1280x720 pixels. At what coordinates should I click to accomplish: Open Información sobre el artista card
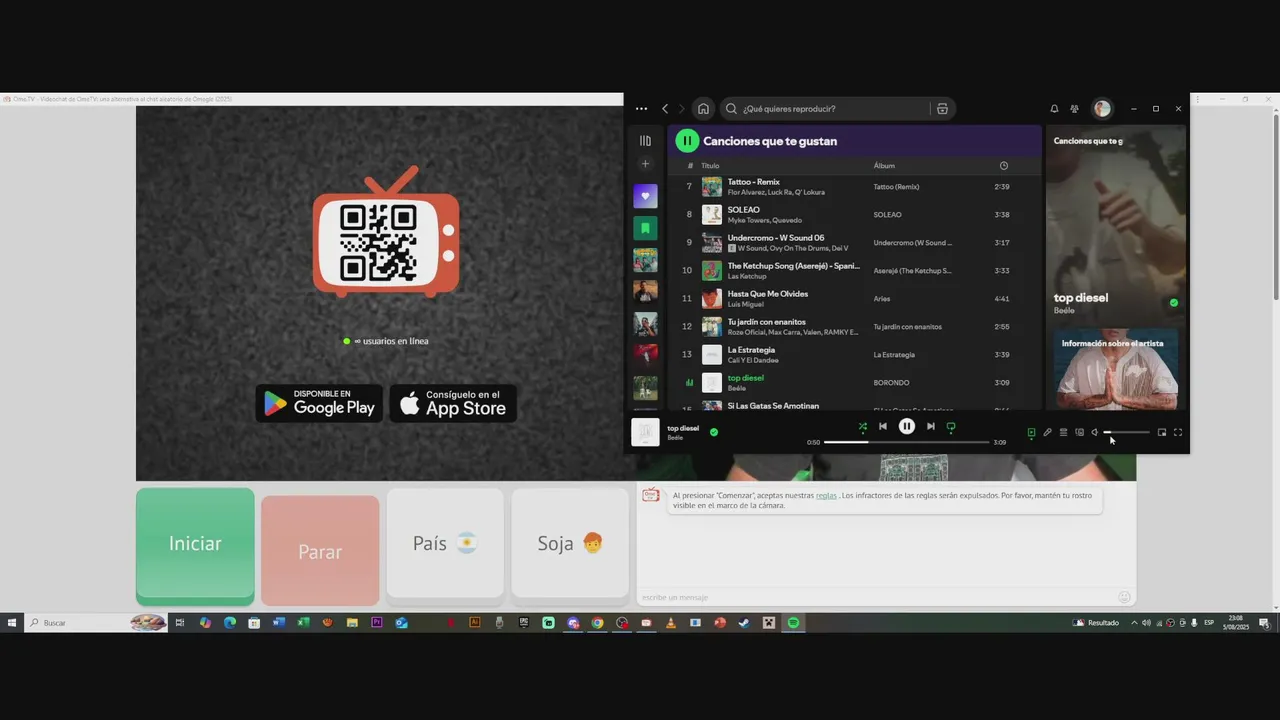point(1117,369)
